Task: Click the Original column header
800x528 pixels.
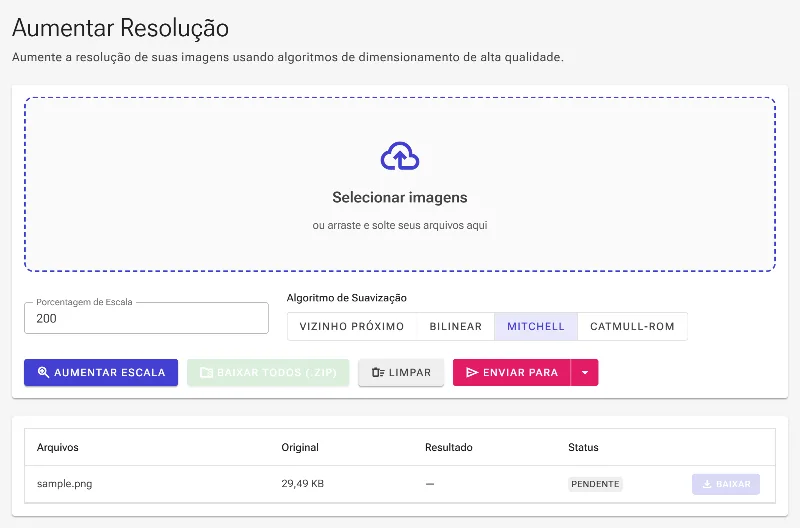Action: tap(300, 447)
